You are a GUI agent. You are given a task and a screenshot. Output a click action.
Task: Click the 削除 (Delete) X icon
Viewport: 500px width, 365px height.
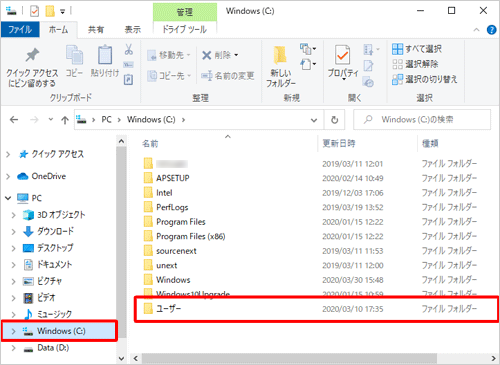pyautogui.click(x=207, y=55)
